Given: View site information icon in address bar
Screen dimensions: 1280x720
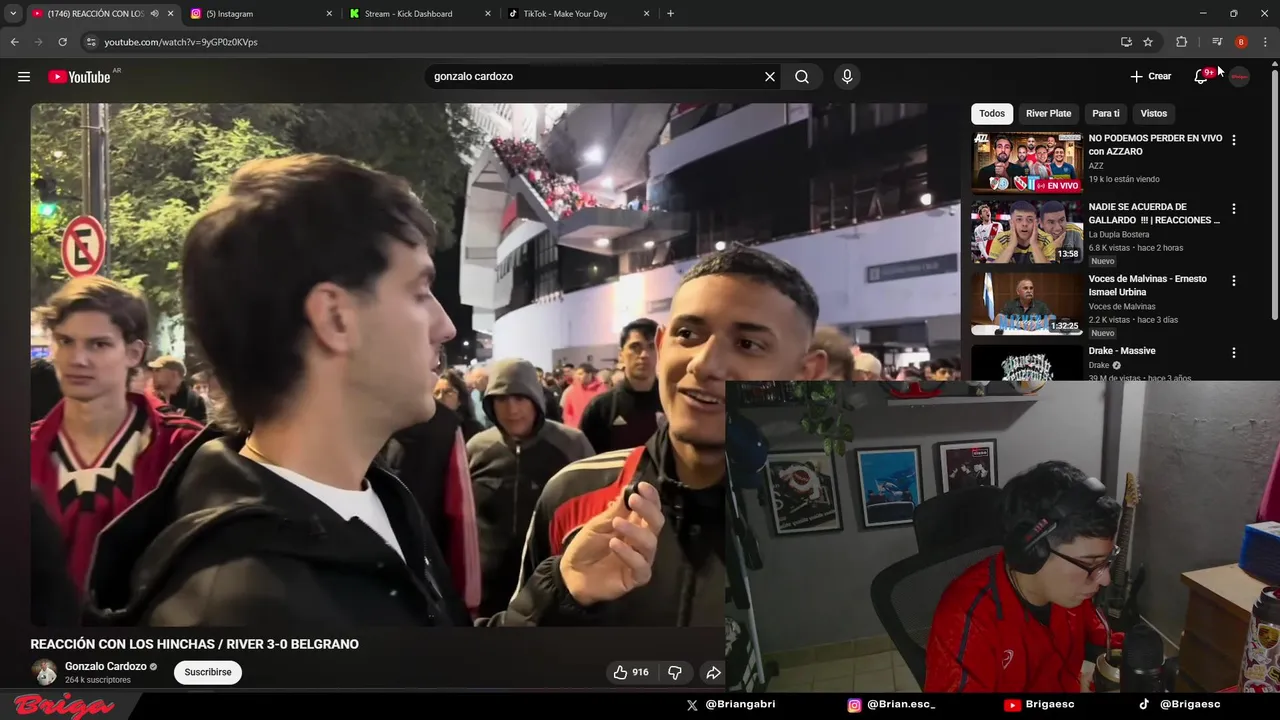Looking at the screenshot, I should click(91, 42).
